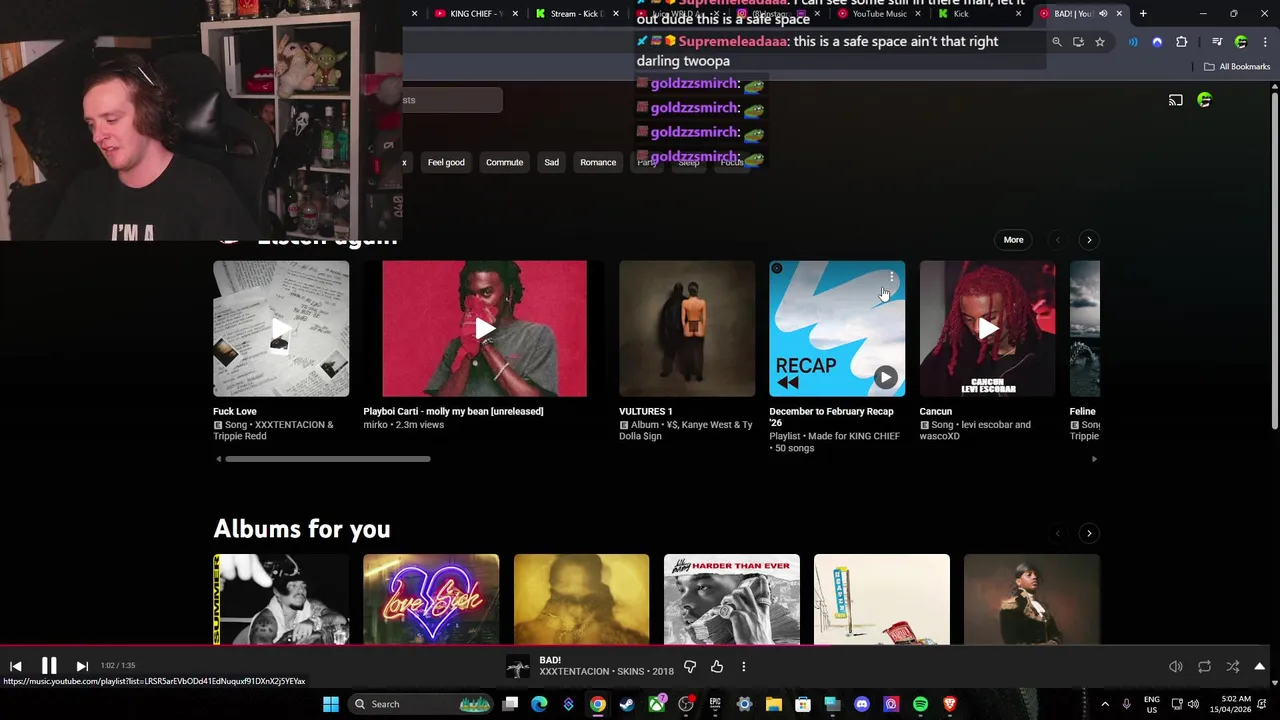This screenshot has height=720, width=1280.
Task: Open the Harder Than Ever album cover
Action: pos(732,599)
